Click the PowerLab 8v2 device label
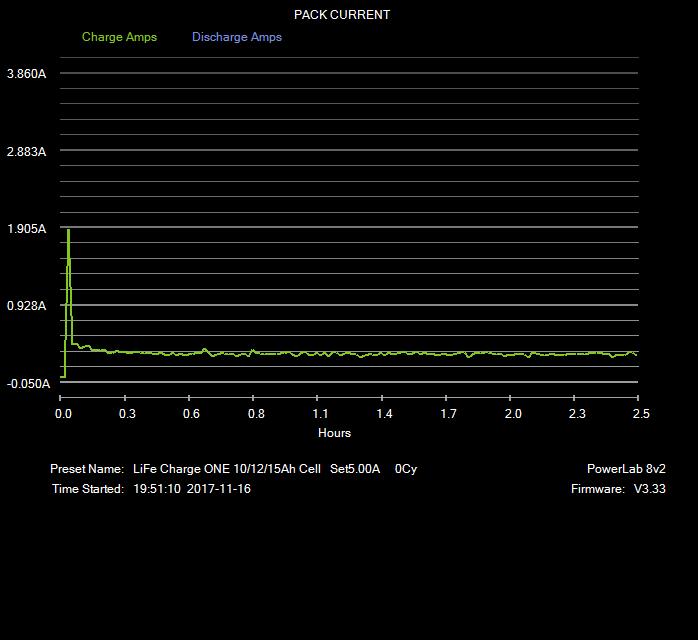Image resolution: width=698 pixels, height=640 pixels. coord(626,469)
